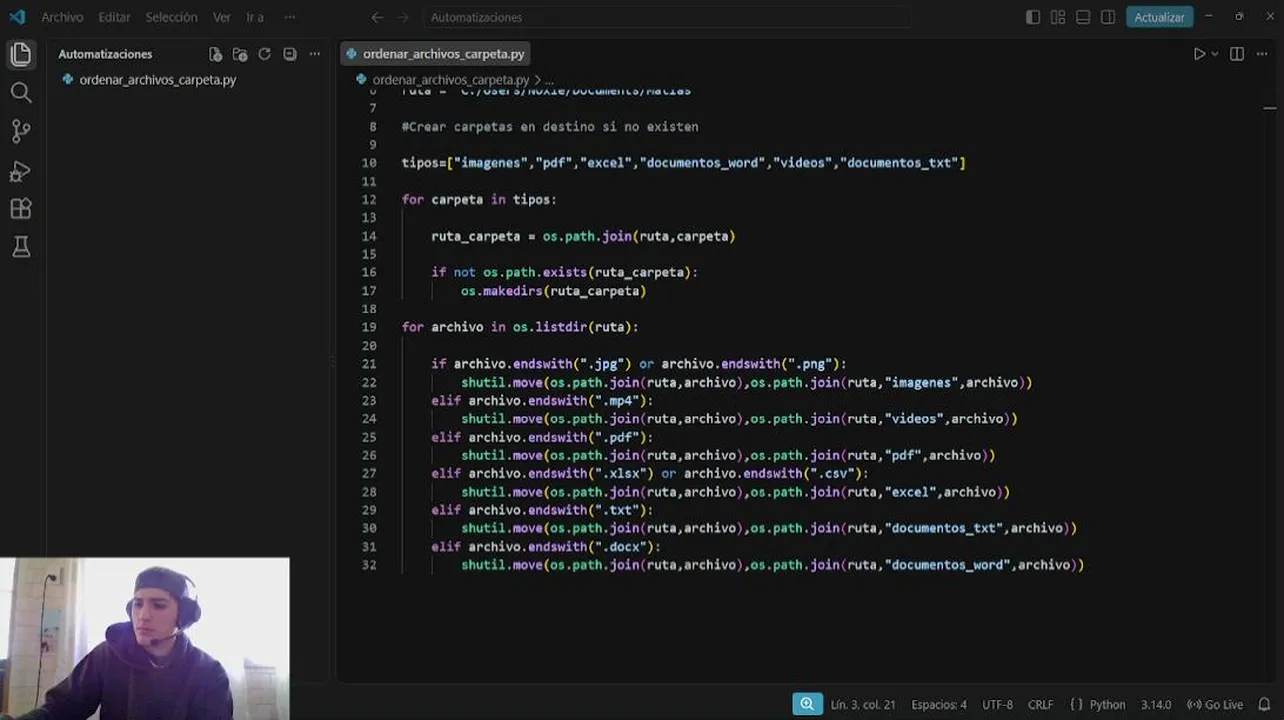Go to line via Lín. 3, col. 21

coord(863,704)
